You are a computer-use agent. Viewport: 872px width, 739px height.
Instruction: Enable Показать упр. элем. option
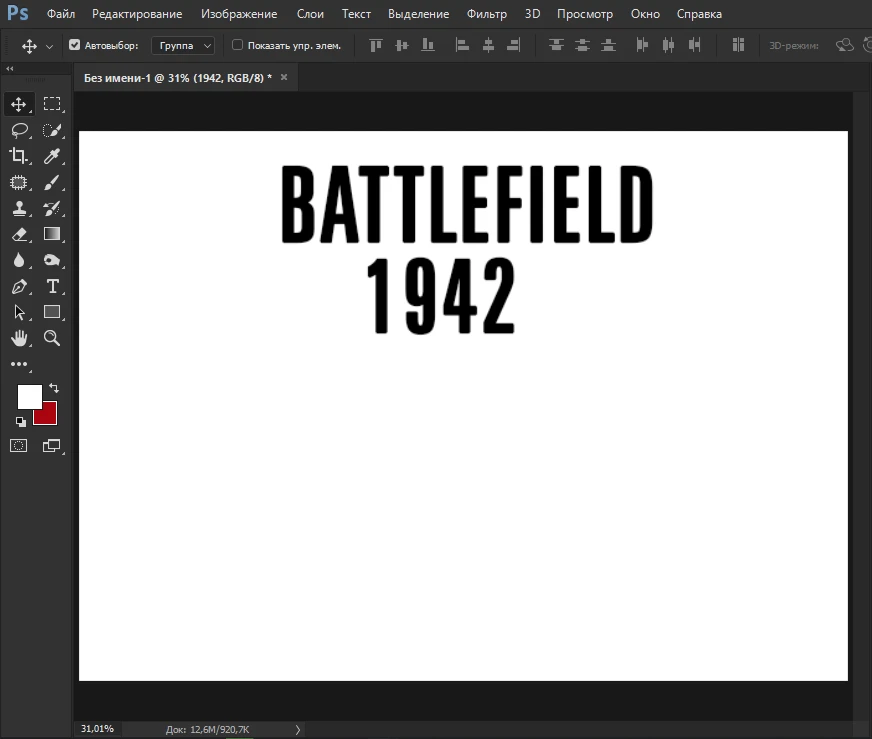click(x=237, y=44)
